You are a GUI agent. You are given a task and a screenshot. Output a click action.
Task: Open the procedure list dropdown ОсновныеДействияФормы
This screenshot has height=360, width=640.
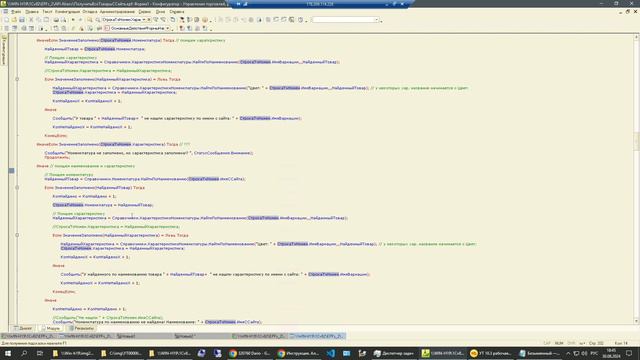coord(168,29)
